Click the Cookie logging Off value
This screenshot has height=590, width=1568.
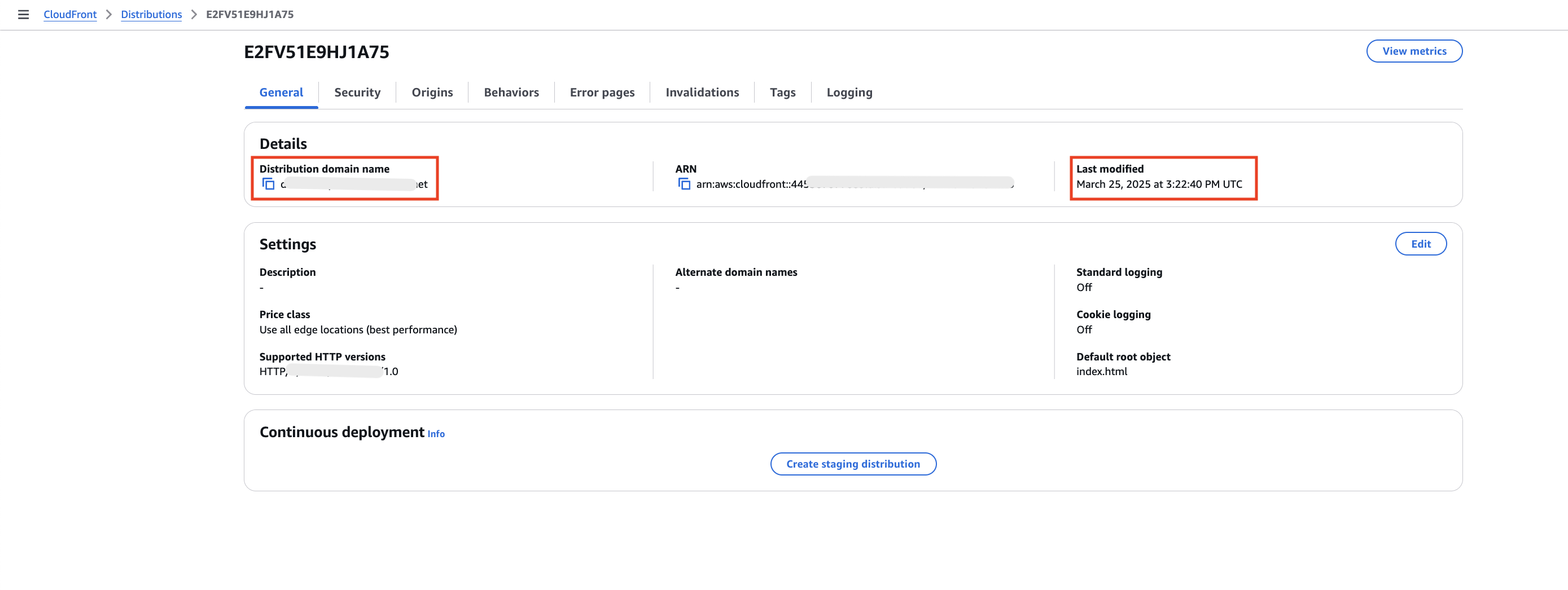pyautogui.click(x=1084, y=329)
